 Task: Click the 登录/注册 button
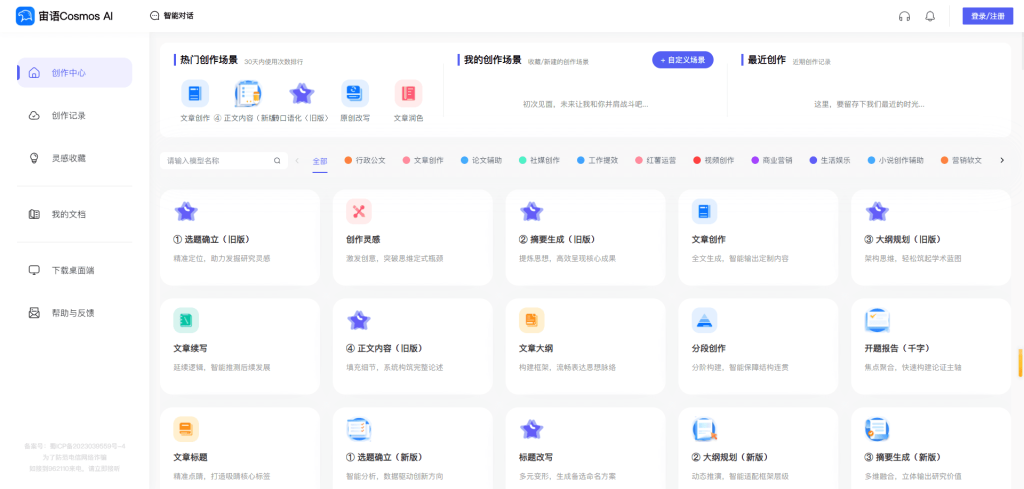pyautogui.click(x=987, y=16)
